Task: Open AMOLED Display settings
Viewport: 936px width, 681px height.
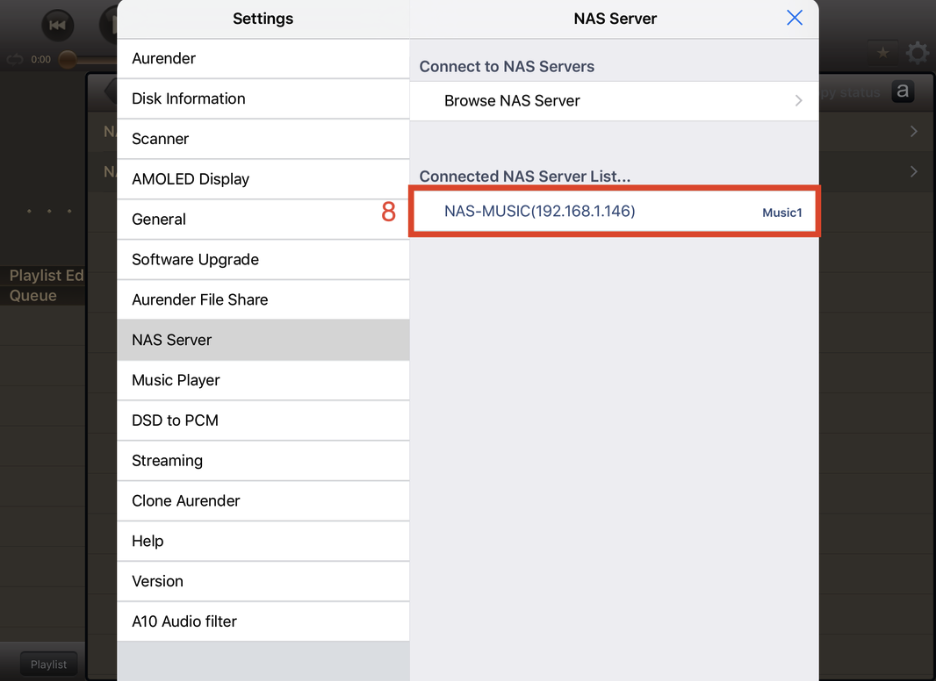Action: click(263, 179)
